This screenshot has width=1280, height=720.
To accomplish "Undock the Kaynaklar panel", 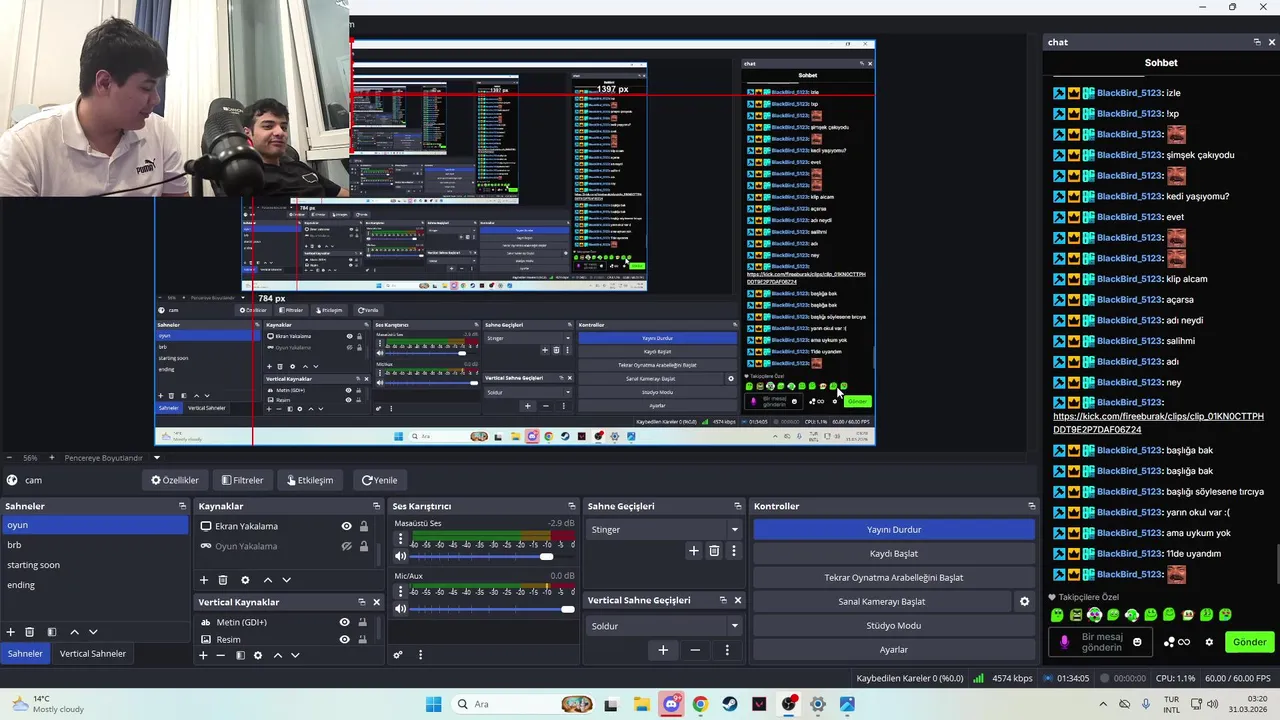I will pyautogui.click(x=376, y=506).
